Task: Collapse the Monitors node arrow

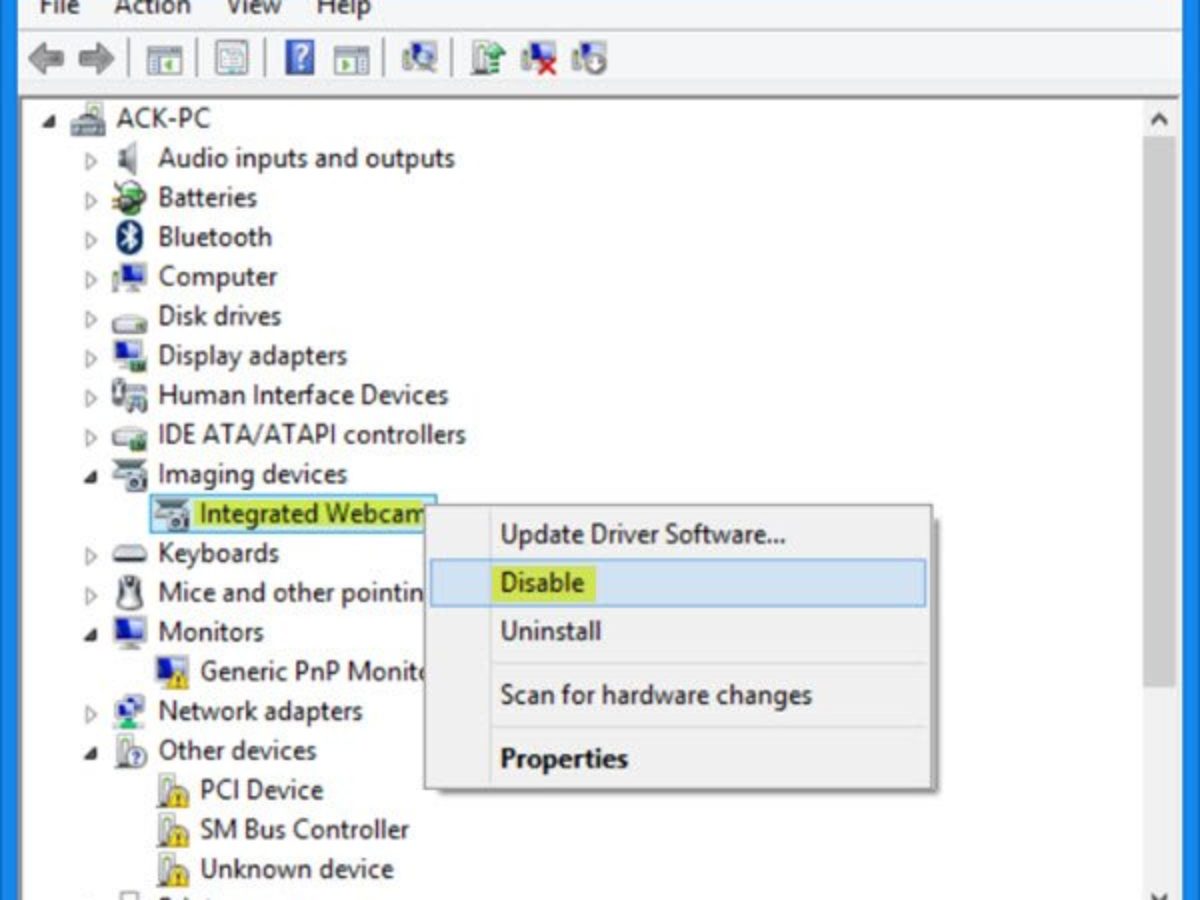Action: coord(91,634)
